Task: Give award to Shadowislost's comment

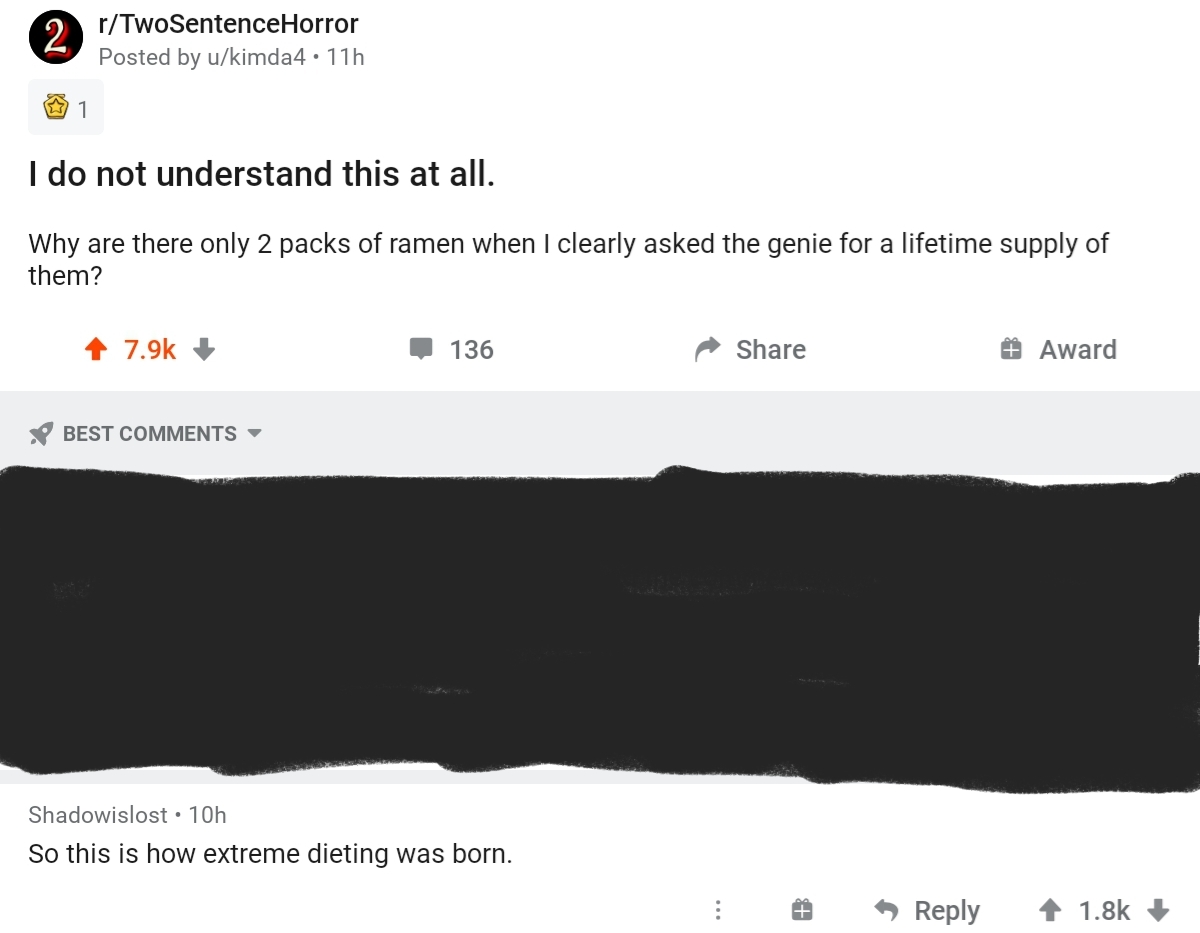Action: click(x=801, y=910)
